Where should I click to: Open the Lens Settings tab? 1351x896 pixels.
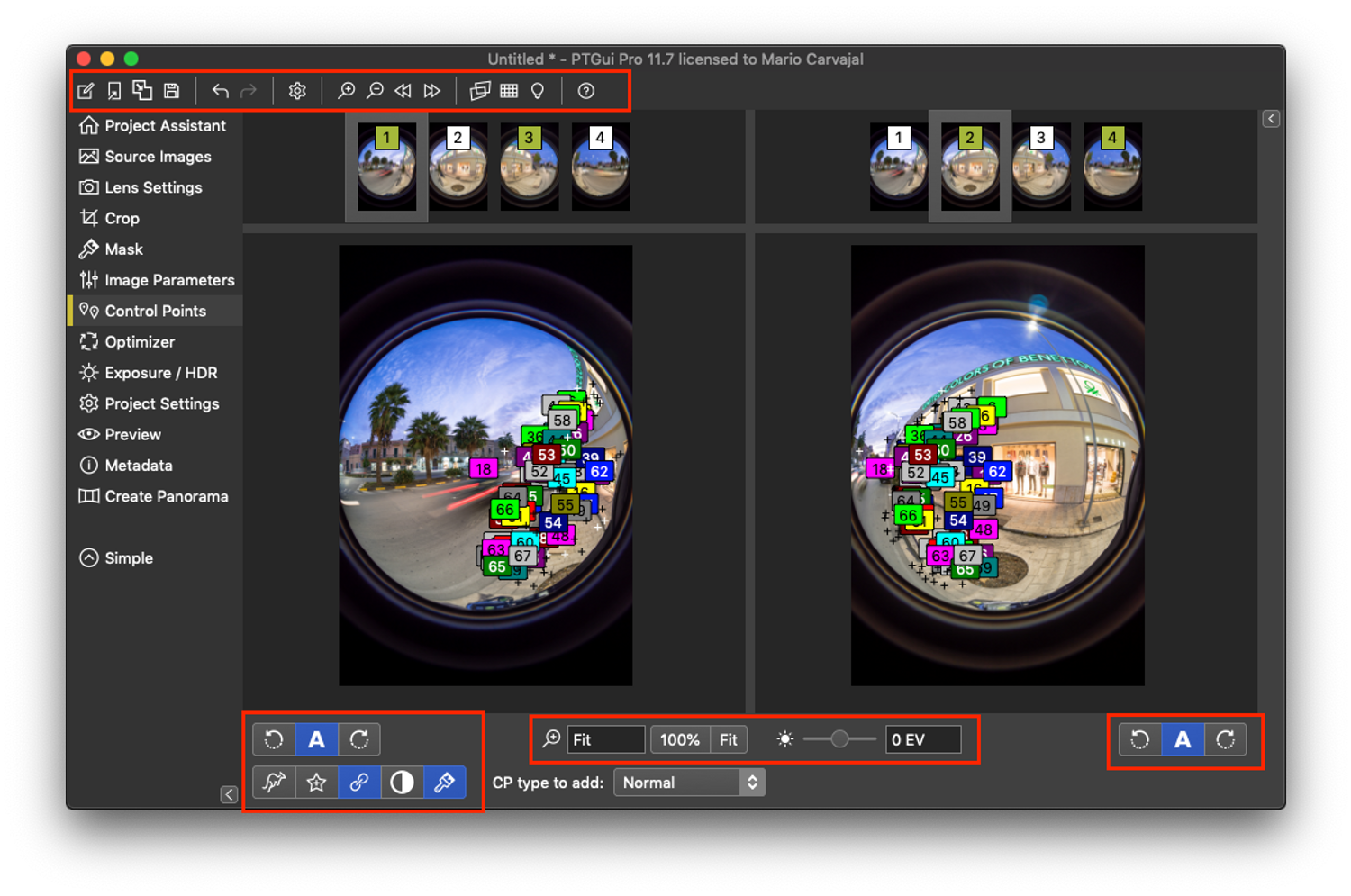tap(155, 187)
